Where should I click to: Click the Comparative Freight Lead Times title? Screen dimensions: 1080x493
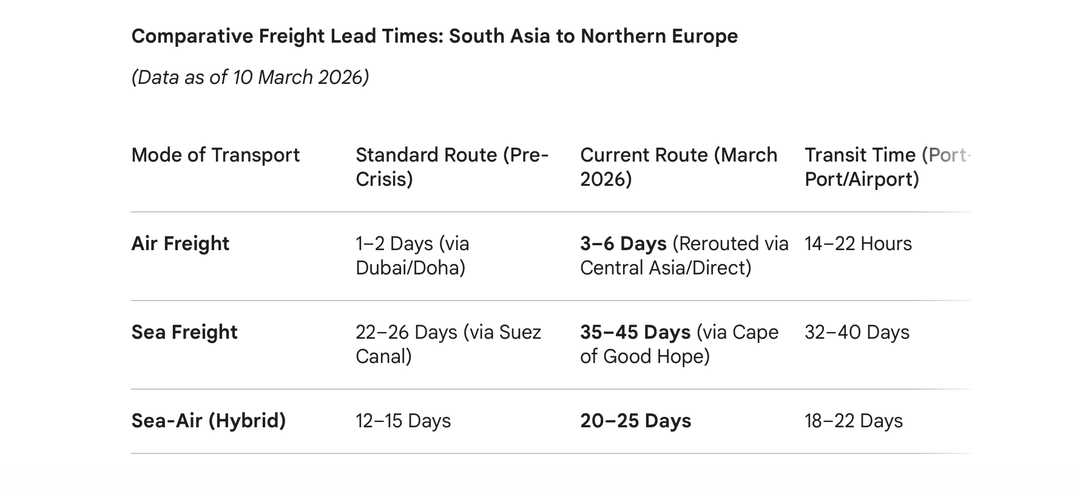click(434, 37)
